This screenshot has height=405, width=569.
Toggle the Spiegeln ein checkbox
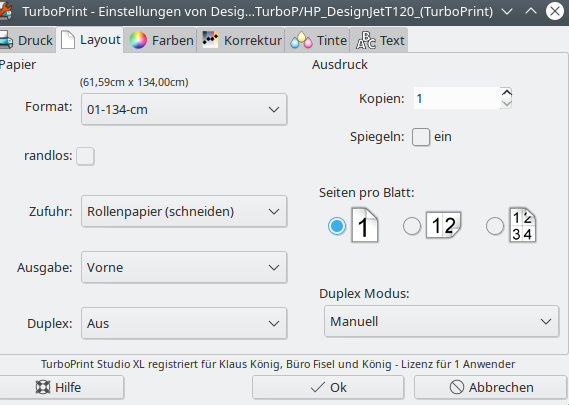point(421,137)
